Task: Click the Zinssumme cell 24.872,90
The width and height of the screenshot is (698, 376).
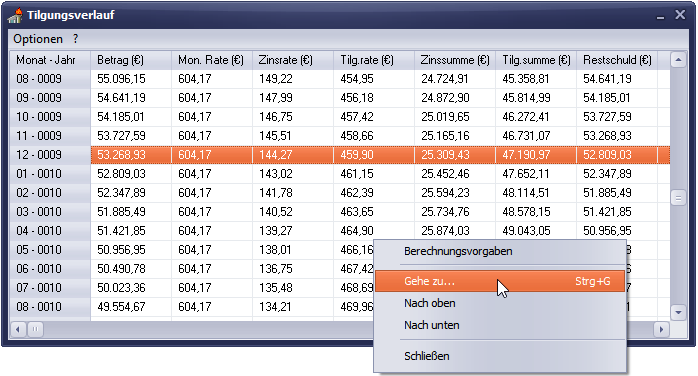Action: [455, 98]
